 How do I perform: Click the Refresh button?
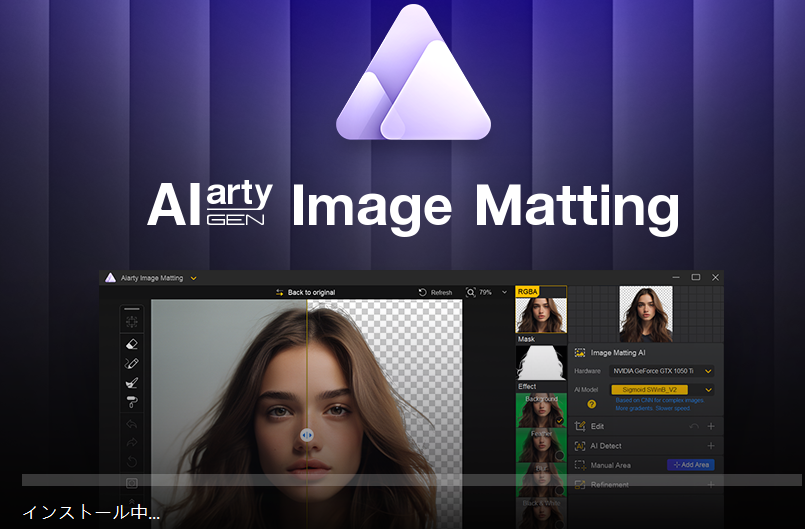(x=435, y=292)
